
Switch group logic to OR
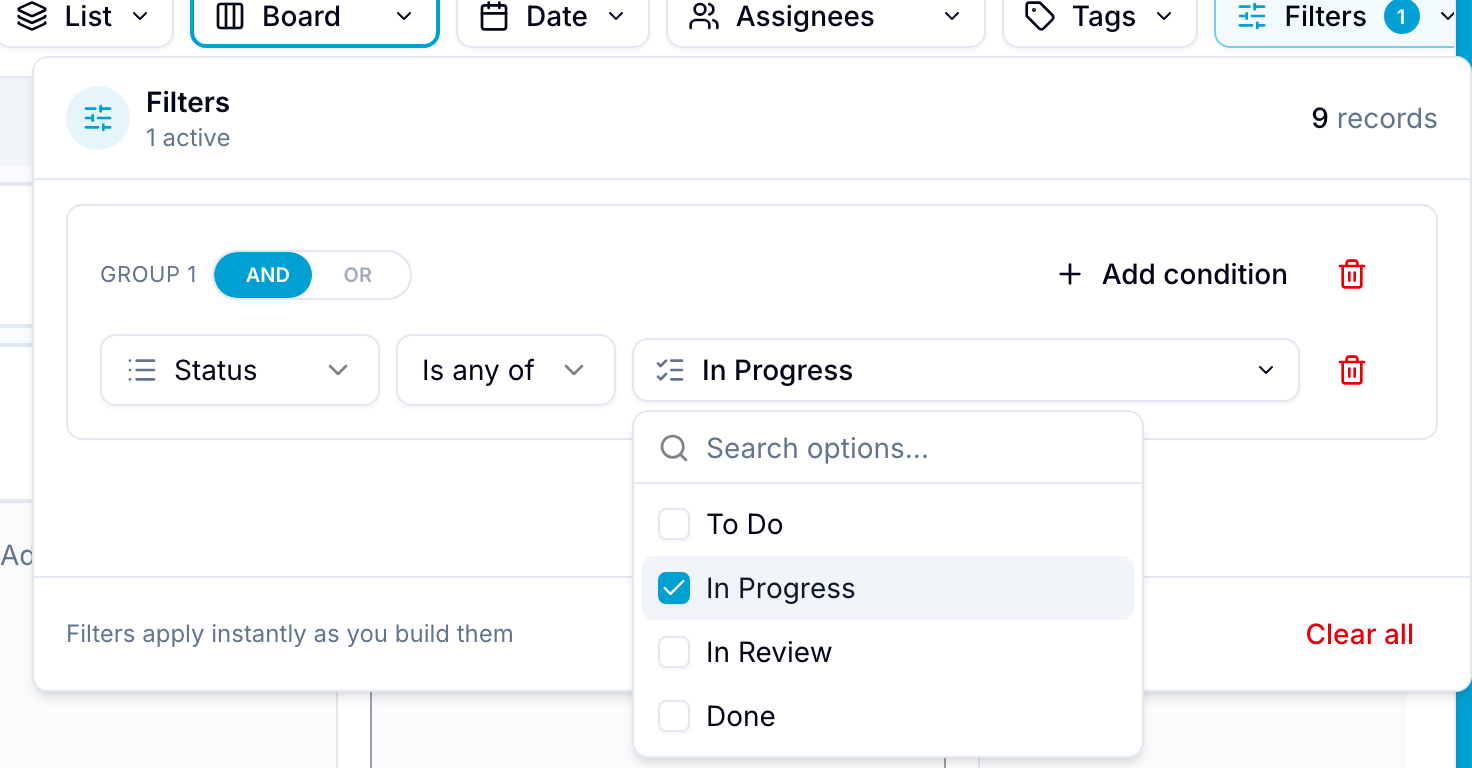pos(358,275)
